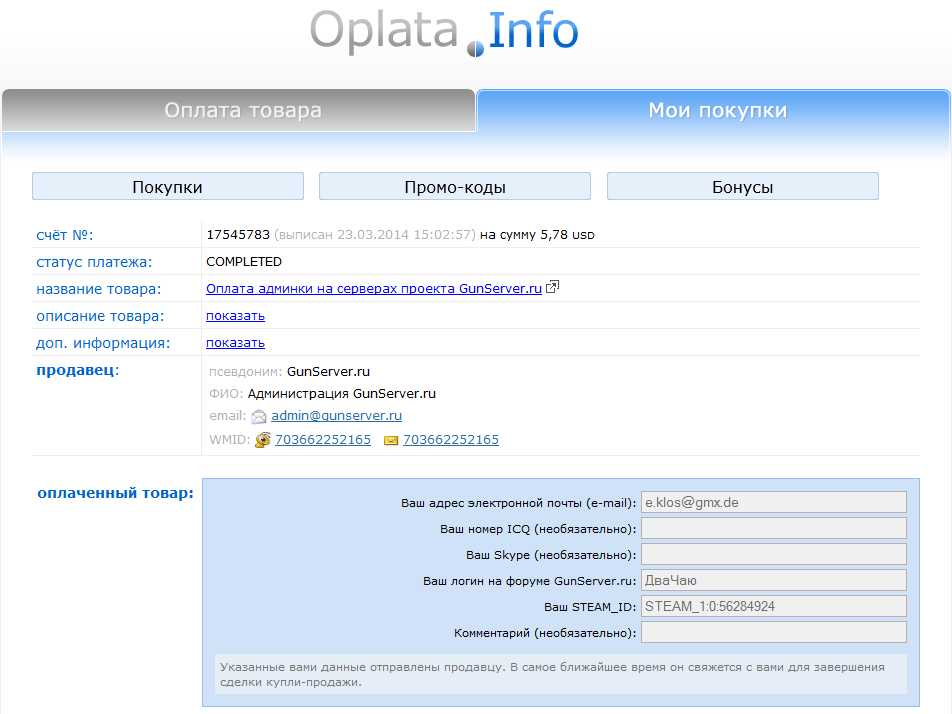The width and height of the screenshot is (952, 714).
Task: Switch to the Оплата товара tab
Action: pos(243,110)
